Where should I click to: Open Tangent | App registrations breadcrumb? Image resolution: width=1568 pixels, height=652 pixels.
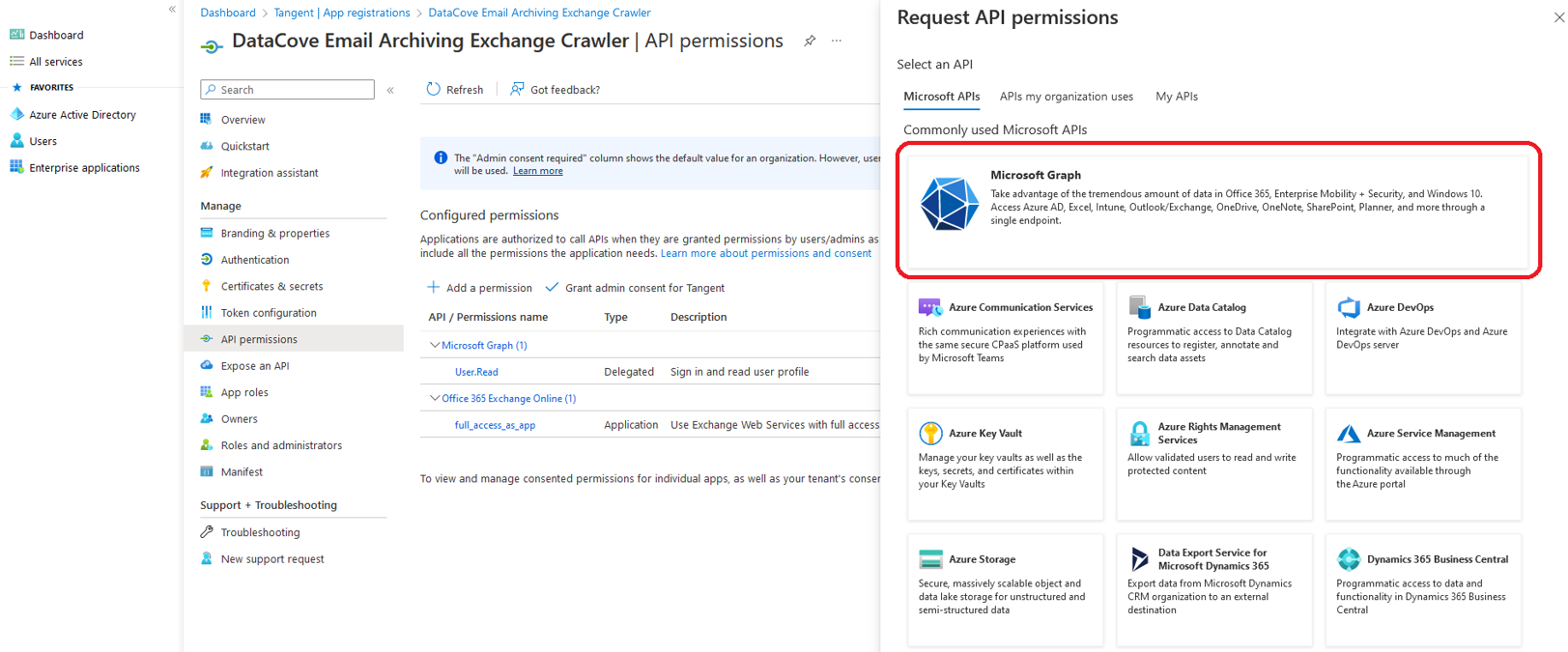[x=342, y=13]
